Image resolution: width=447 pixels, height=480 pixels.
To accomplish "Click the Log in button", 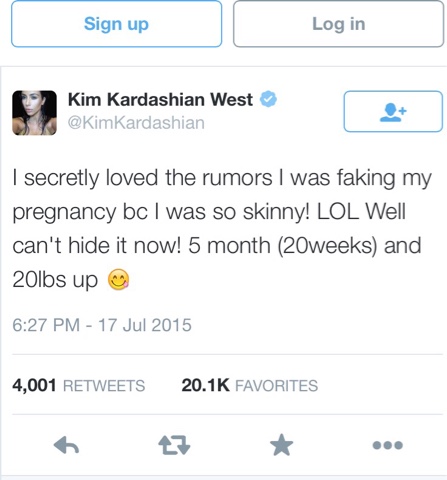I will [x=338, y=24].
